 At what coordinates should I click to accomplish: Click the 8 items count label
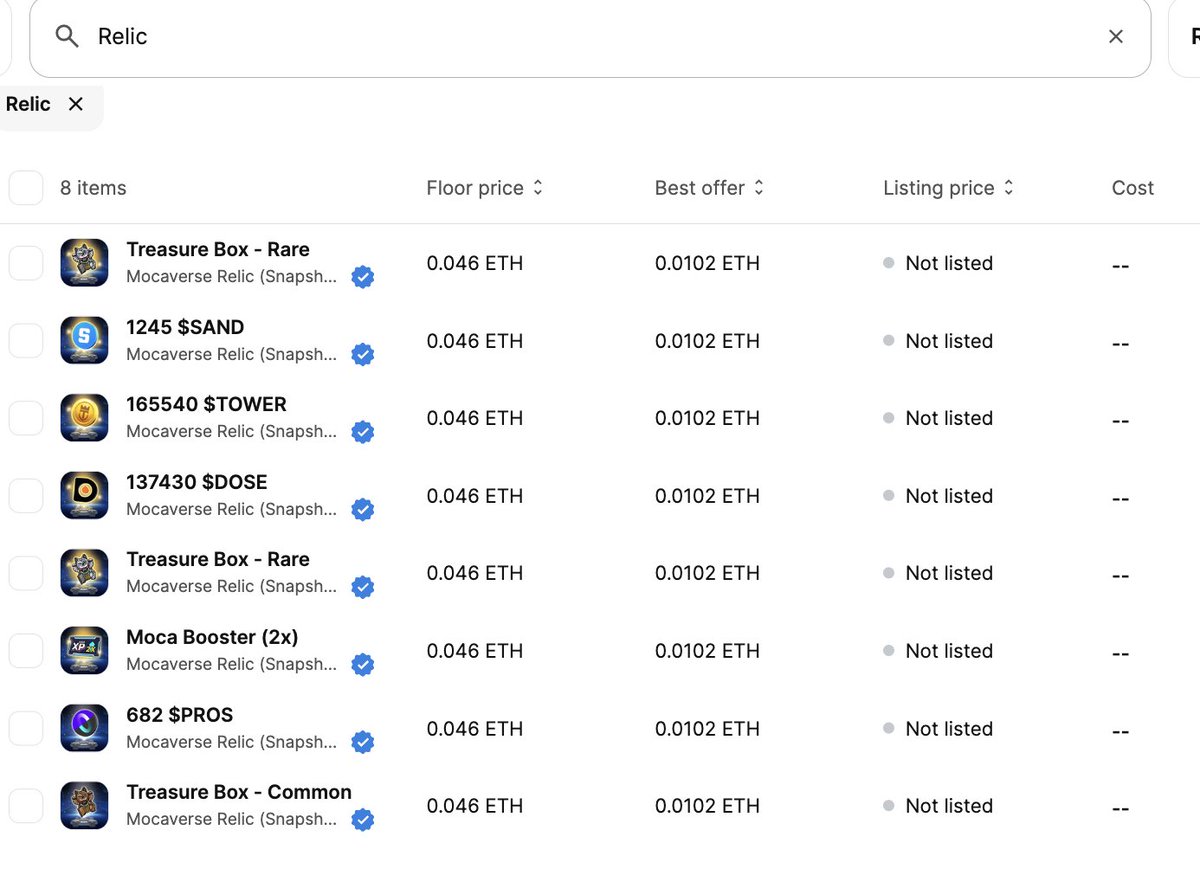pyautogui.click(x=93, y=188)
